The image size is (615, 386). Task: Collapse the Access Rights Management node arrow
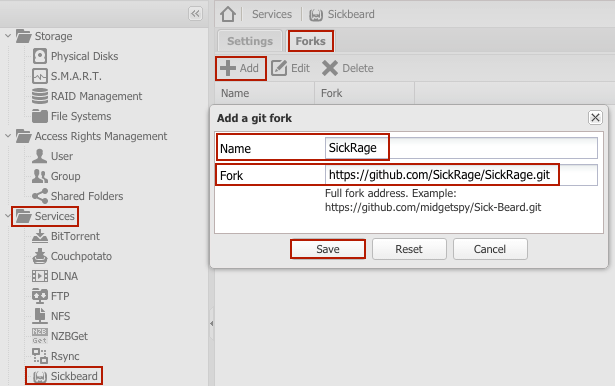(7, 136)
